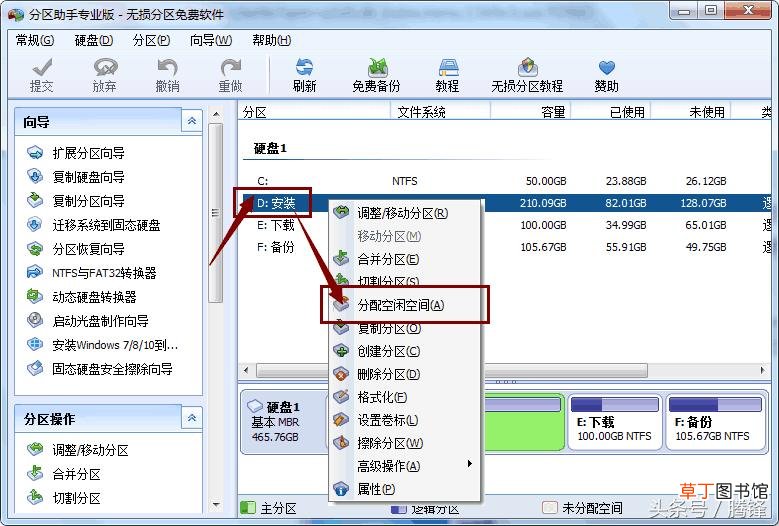The width and height of the screenshot is (779, 526).
Task: Click the 放弃 (discard) toolbar icon
Action: (105, 68)
